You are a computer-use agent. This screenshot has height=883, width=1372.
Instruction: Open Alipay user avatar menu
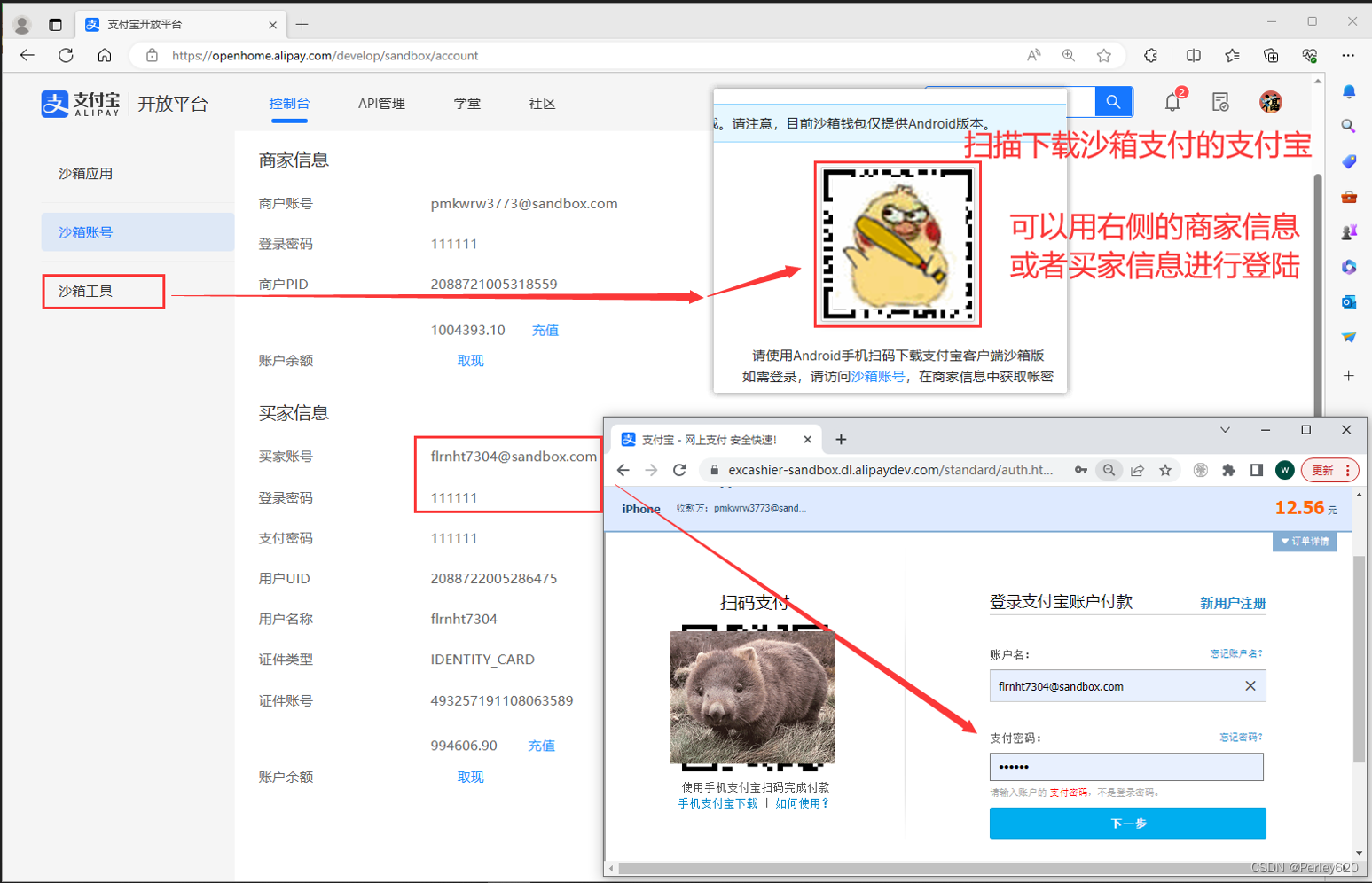(1270, 102)
